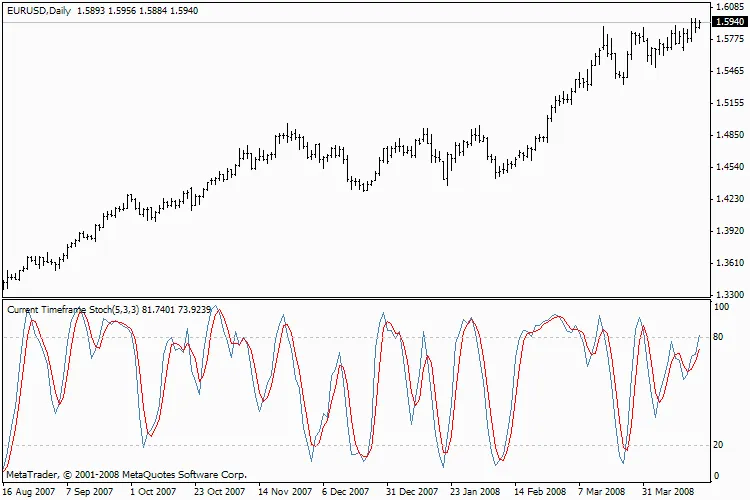Click the stochastic 80 level label
This screenshot has height=500, width=750.
(718, 337)
